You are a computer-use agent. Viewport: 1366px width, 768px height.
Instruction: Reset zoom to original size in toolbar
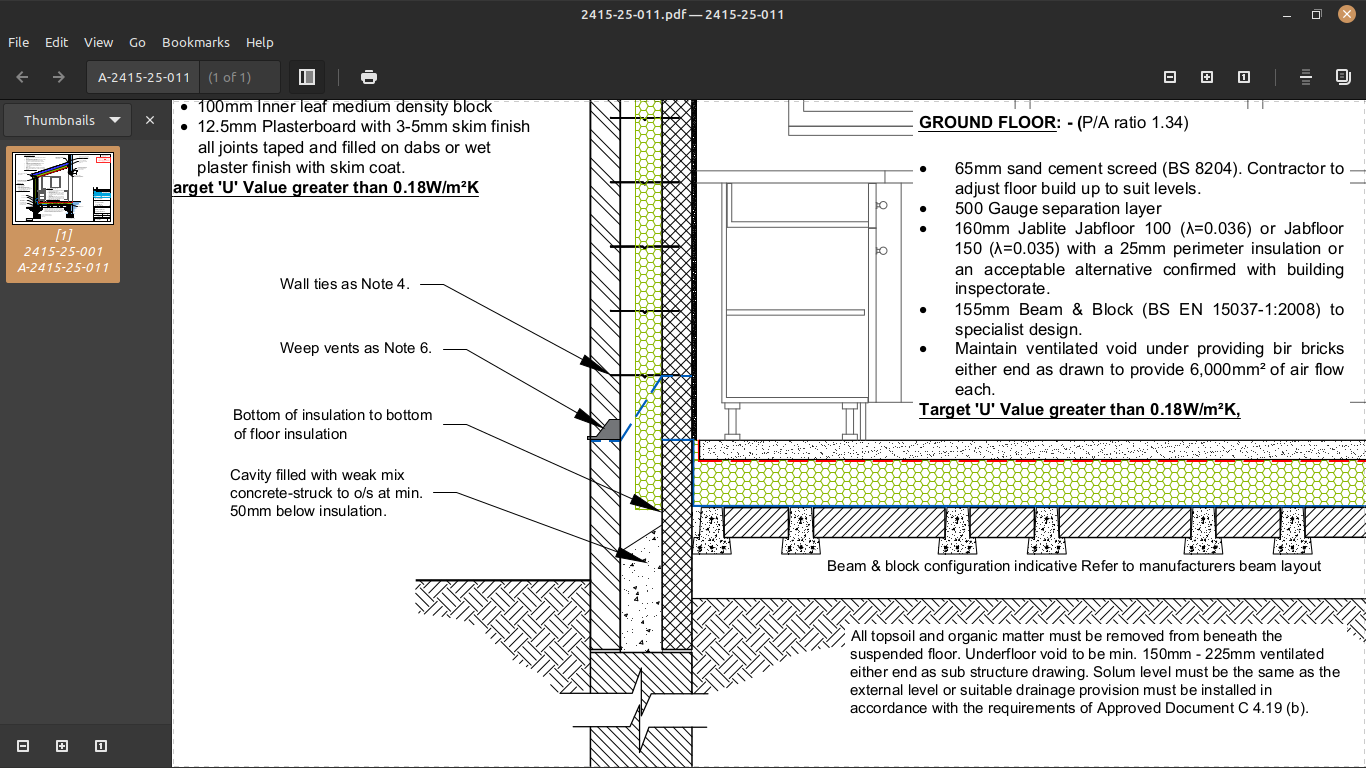coord(1244,77)
